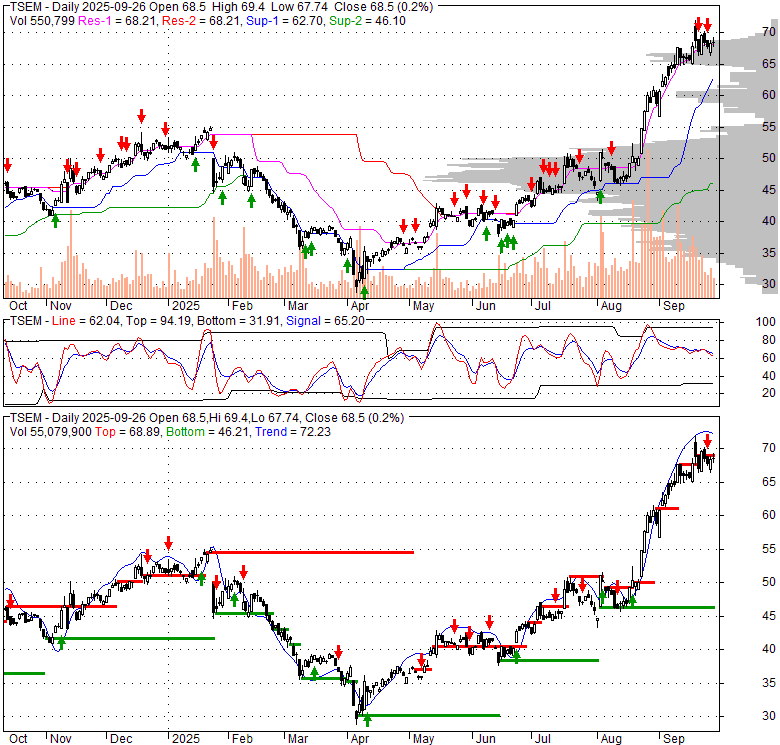Screen dimensions: 780x745
Task: Click the Jul label on bottom chart axis
Action: [542, 739]
